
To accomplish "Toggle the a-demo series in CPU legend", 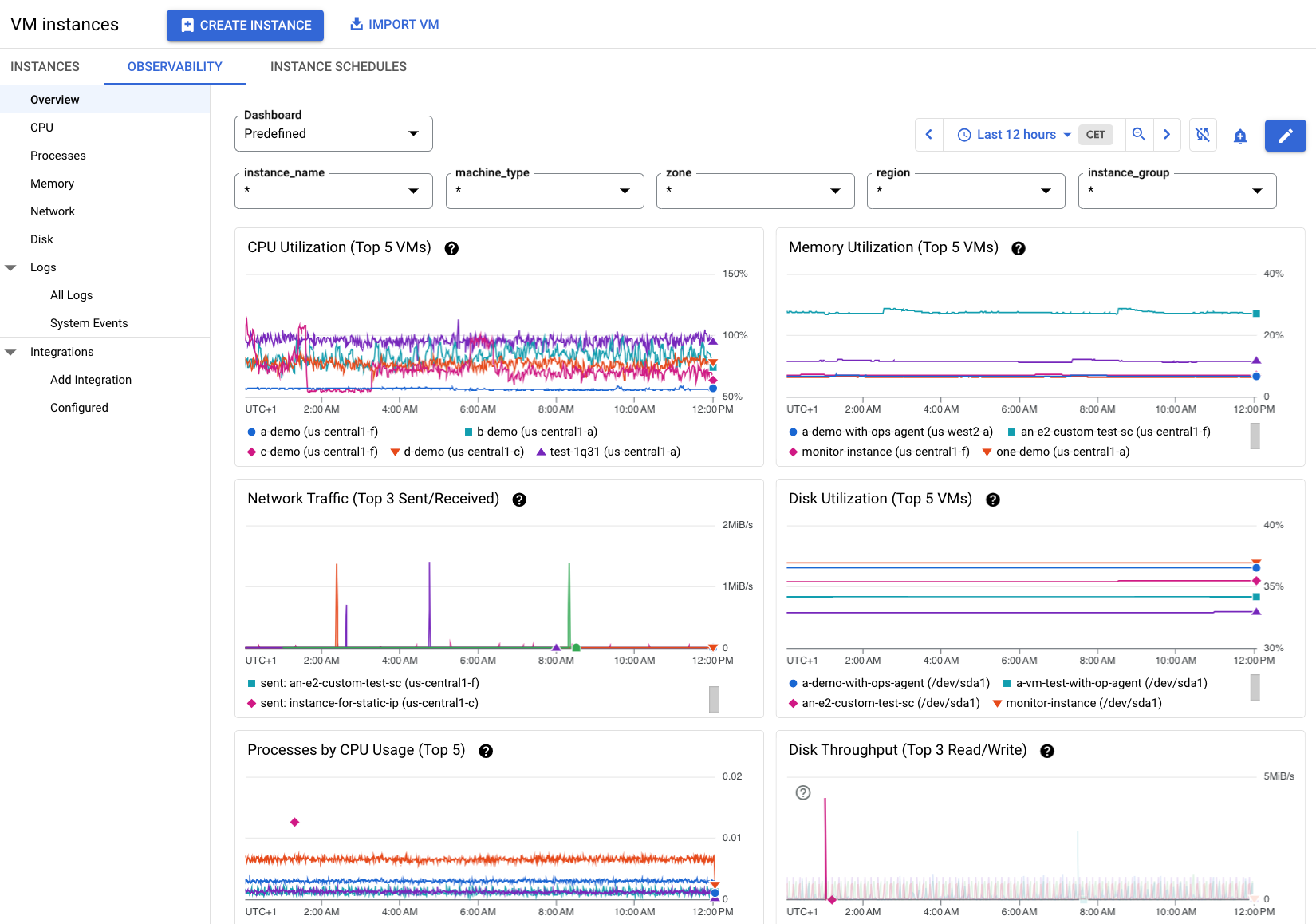I will (313, 432).
